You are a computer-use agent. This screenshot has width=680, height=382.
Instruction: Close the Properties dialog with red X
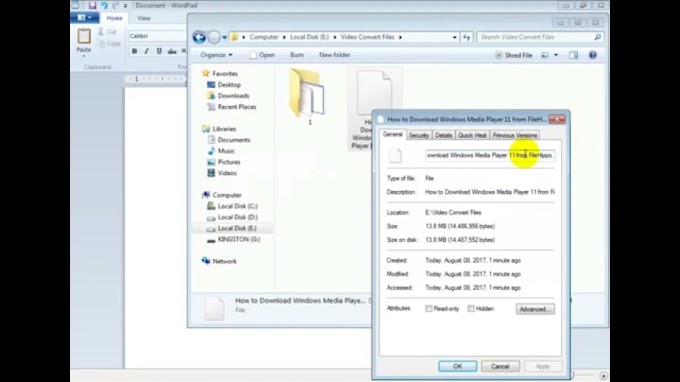[x=557, y=119]
